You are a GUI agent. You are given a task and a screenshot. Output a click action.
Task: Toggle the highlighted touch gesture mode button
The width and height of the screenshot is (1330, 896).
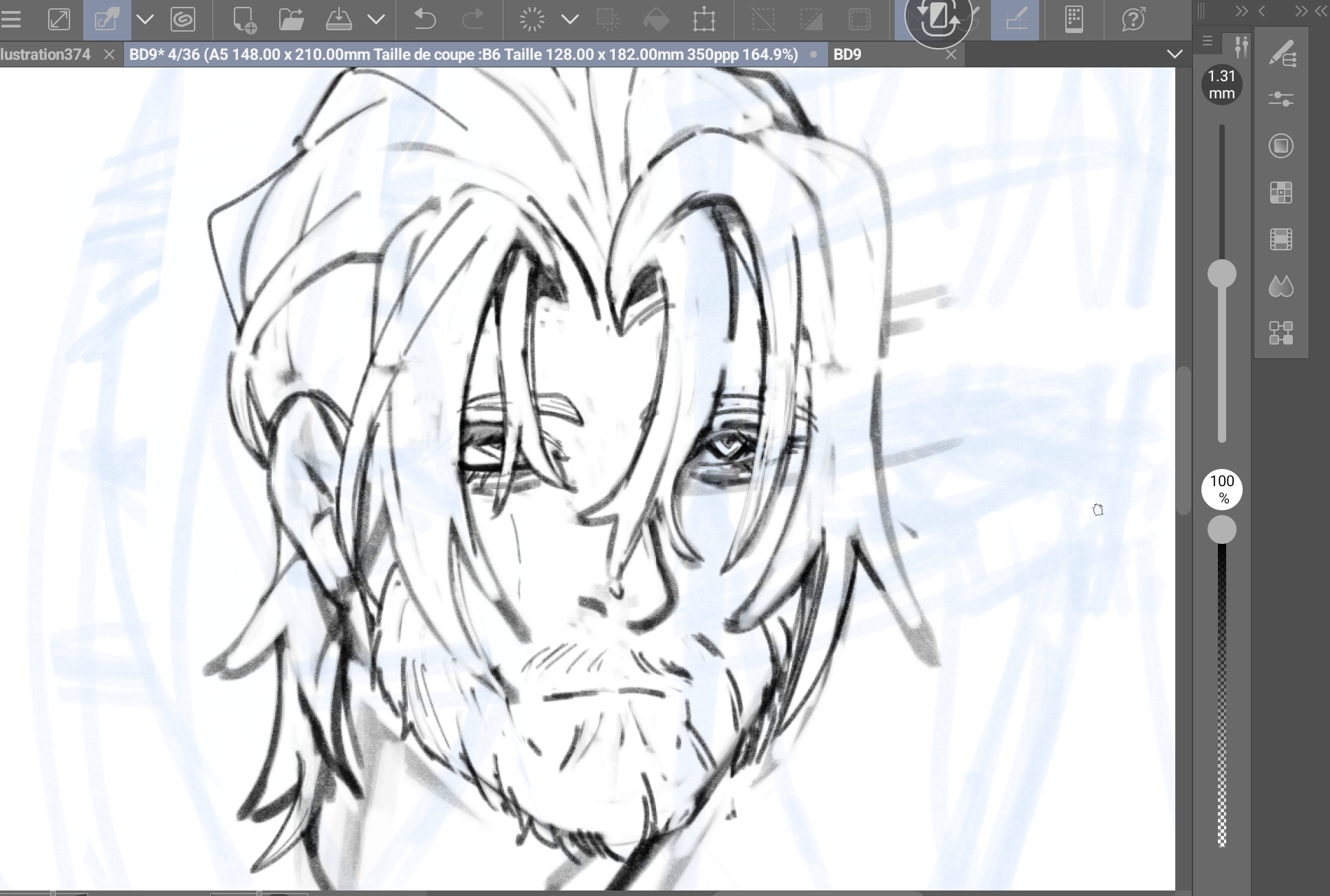107,19
